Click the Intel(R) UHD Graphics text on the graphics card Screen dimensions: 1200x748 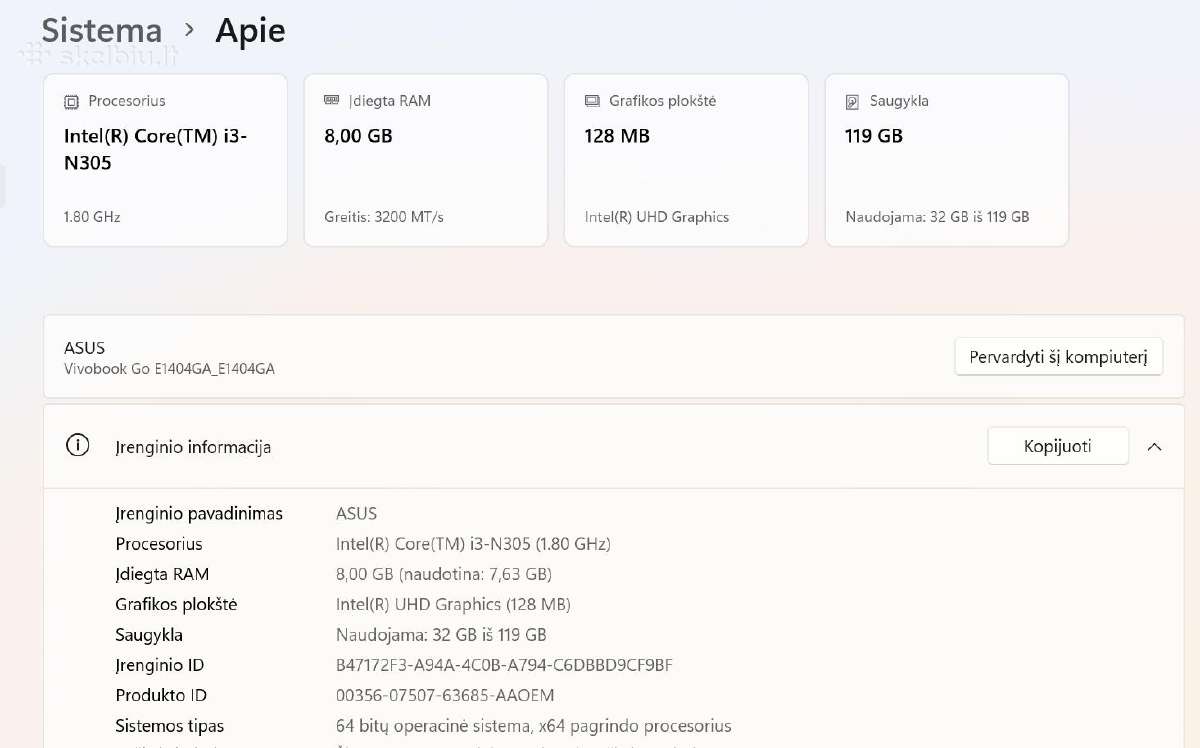tap(657, 217)
